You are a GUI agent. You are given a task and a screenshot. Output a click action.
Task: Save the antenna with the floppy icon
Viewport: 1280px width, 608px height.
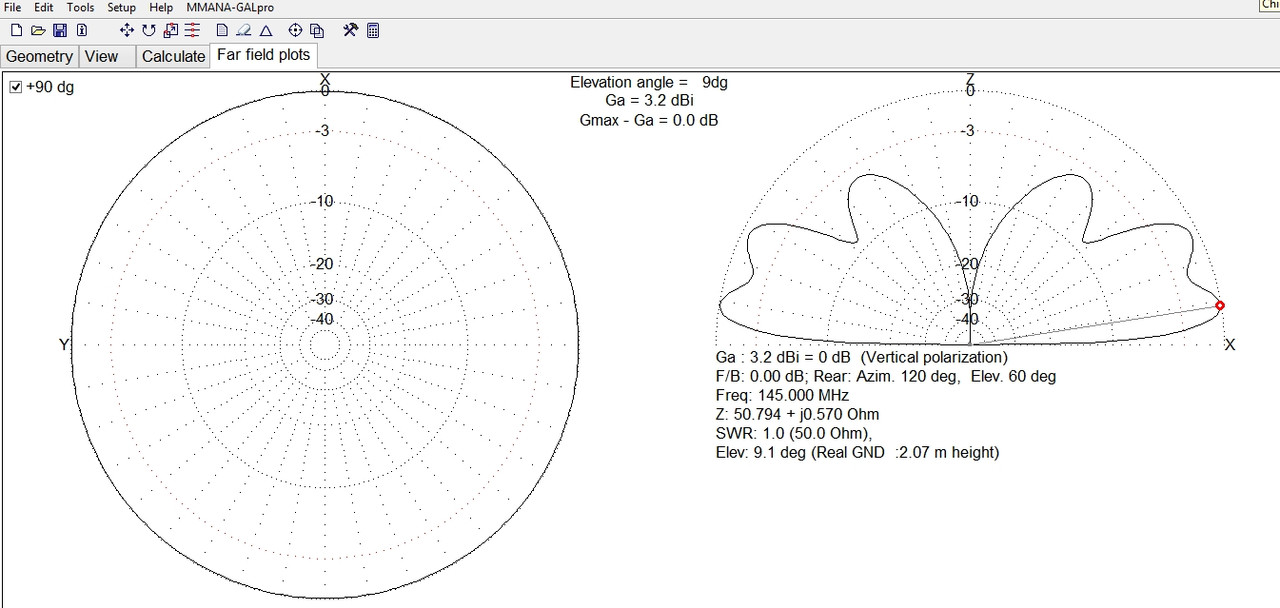[60, 31]
